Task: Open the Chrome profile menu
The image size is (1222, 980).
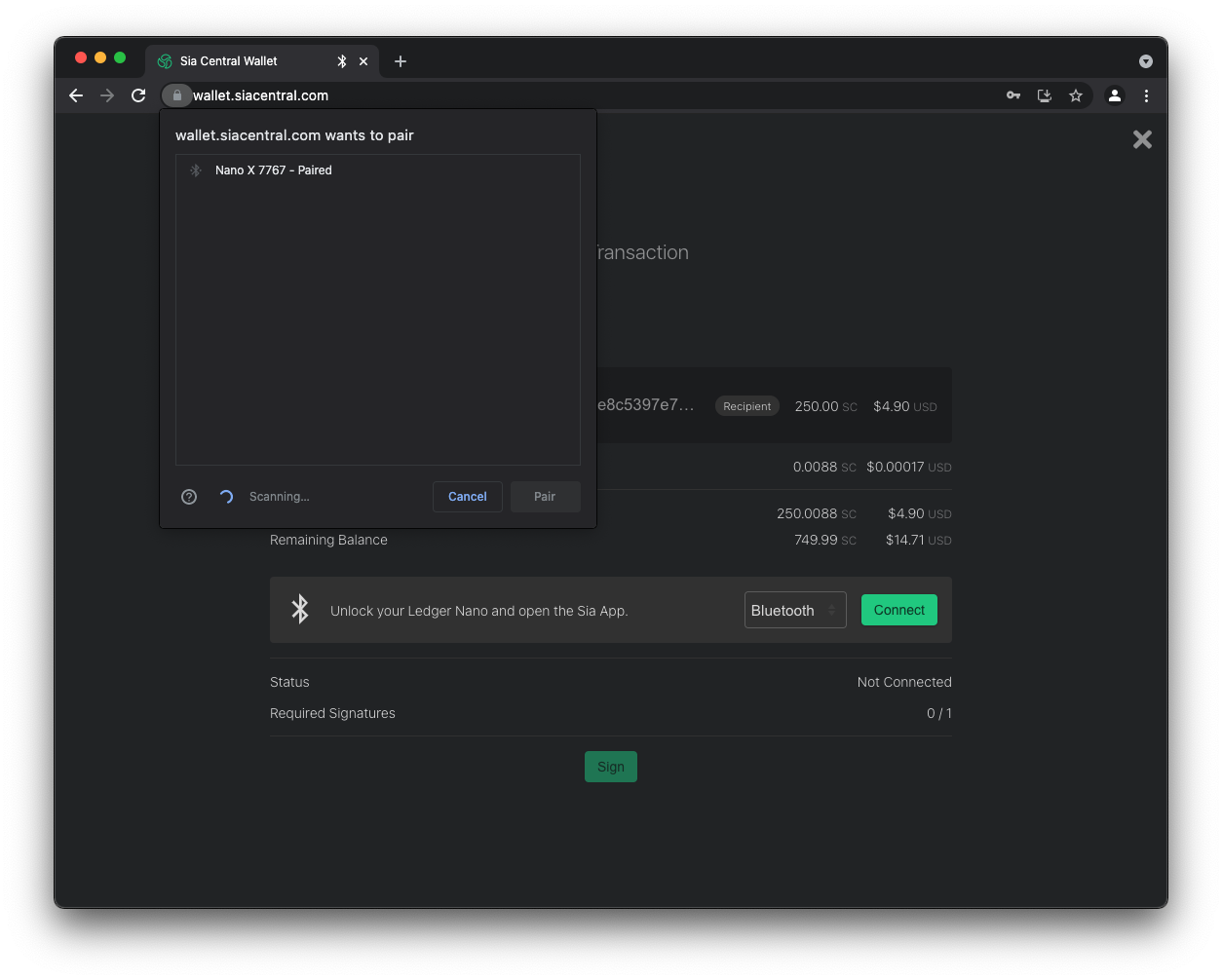Action: pos(1115,95)
